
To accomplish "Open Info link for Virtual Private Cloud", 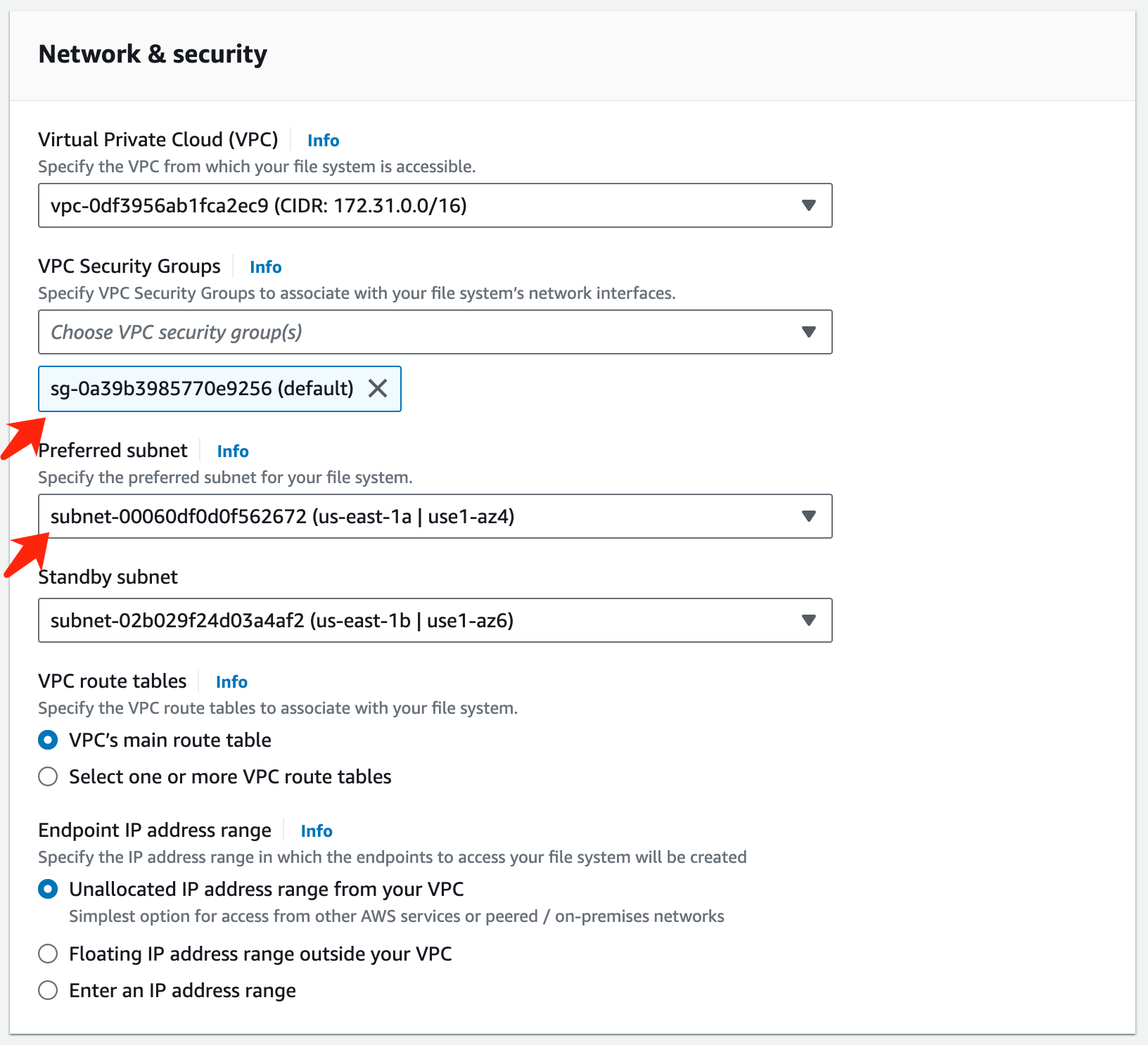I will (323, 141).
